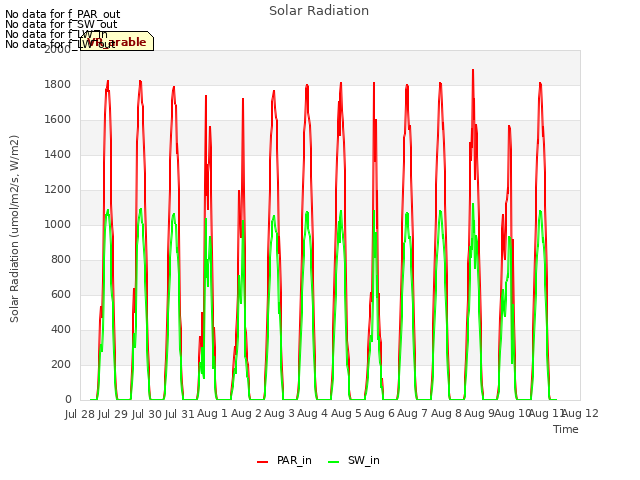Click the 1000 y-axis tick label
This screenshot has width=640, height=480.
point(58,224)
